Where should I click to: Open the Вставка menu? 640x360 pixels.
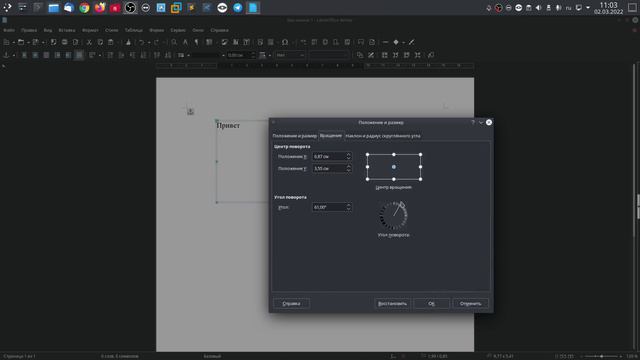pos(67,30)
